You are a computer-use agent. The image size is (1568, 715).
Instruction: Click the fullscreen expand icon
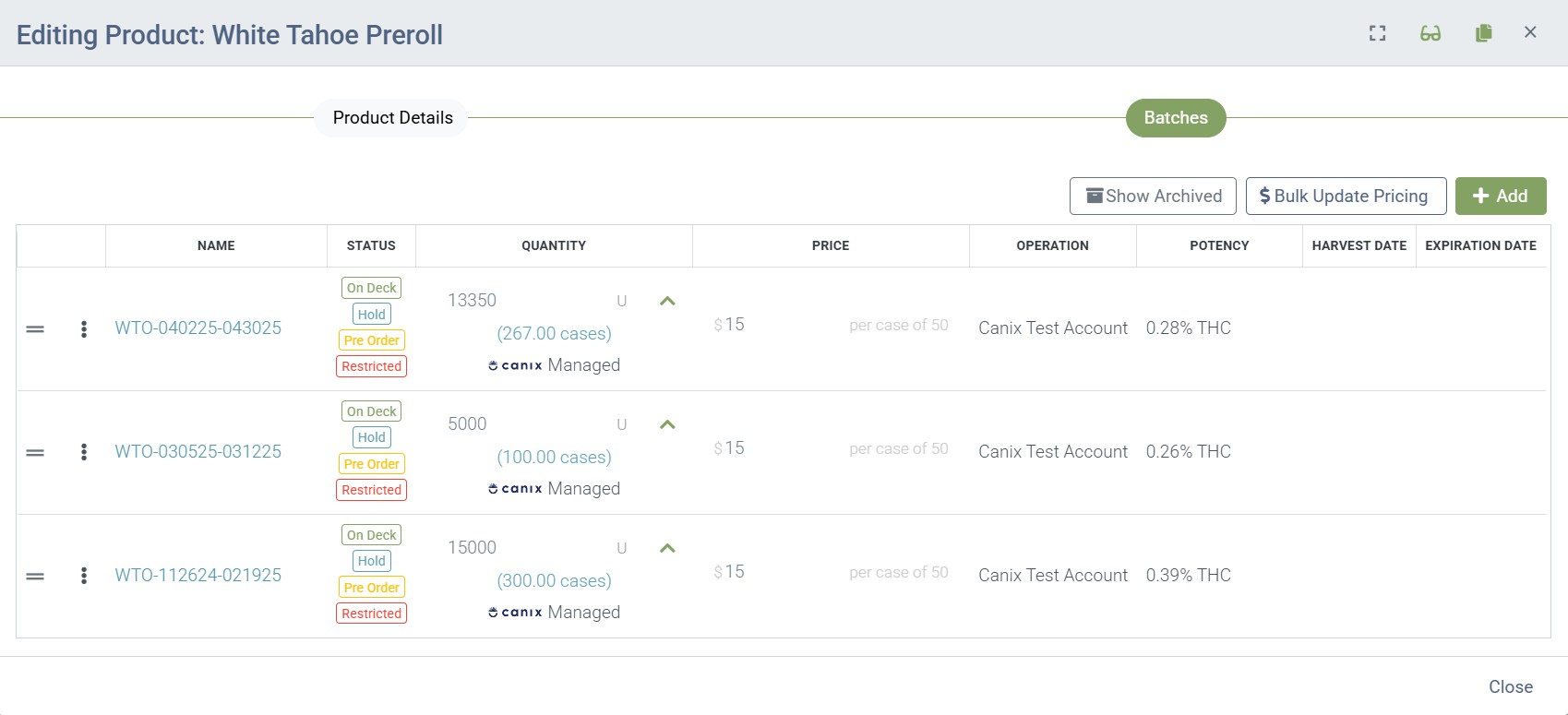[1377, 33]
